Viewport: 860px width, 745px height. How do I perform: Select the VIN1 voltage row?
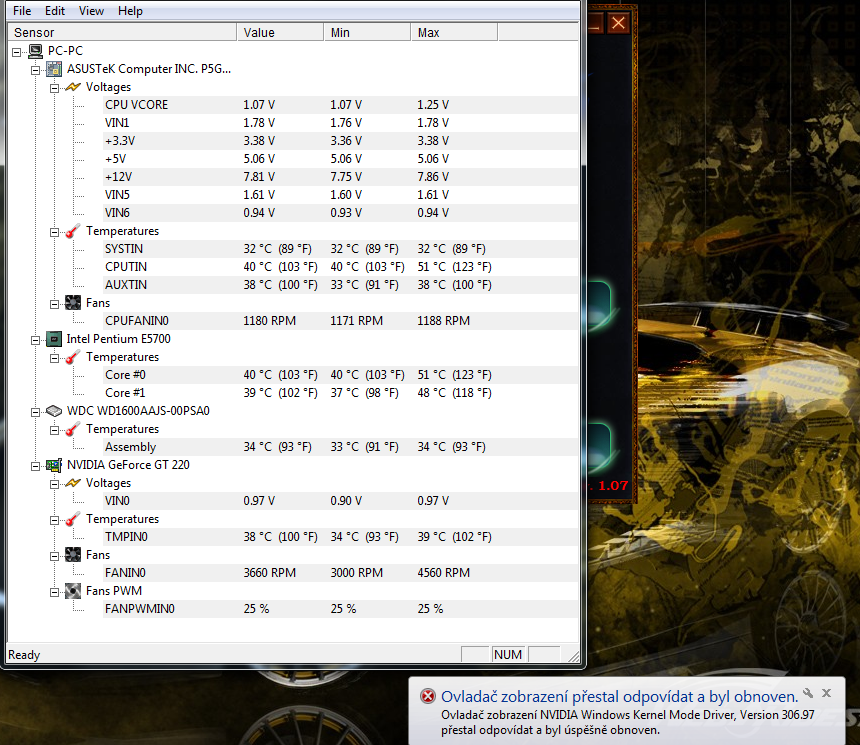pos(340,123)
